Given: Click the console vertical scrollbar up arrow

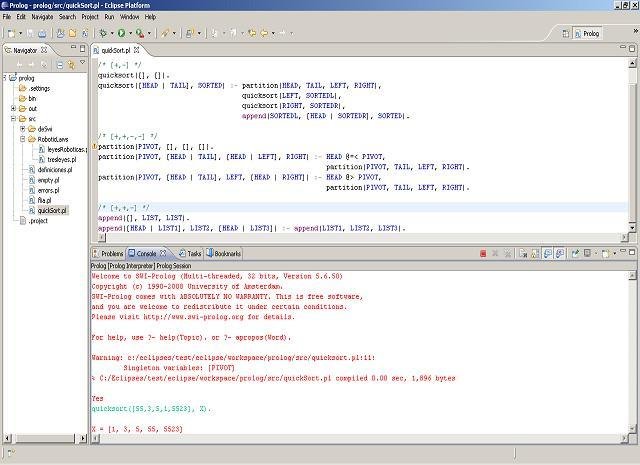Looking at the screenshot, I should [632, 276].
